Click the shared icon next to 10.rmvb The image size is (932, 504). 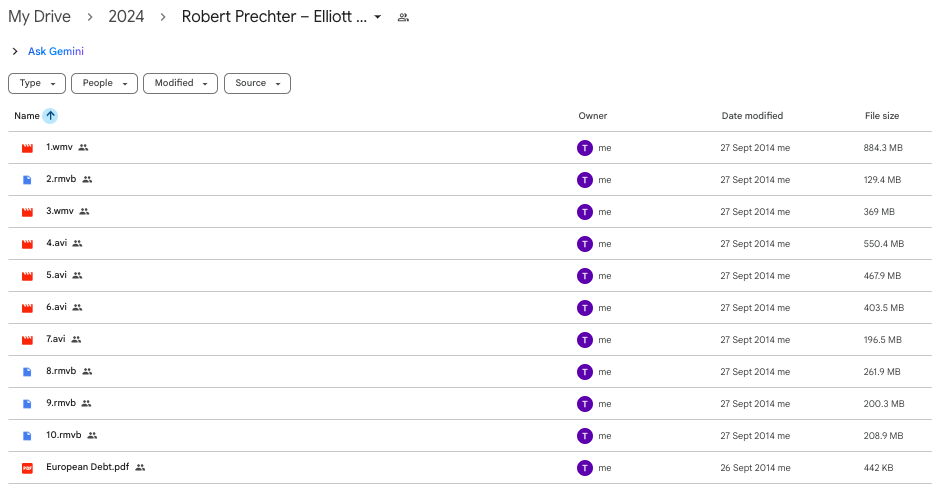(92, 435)
